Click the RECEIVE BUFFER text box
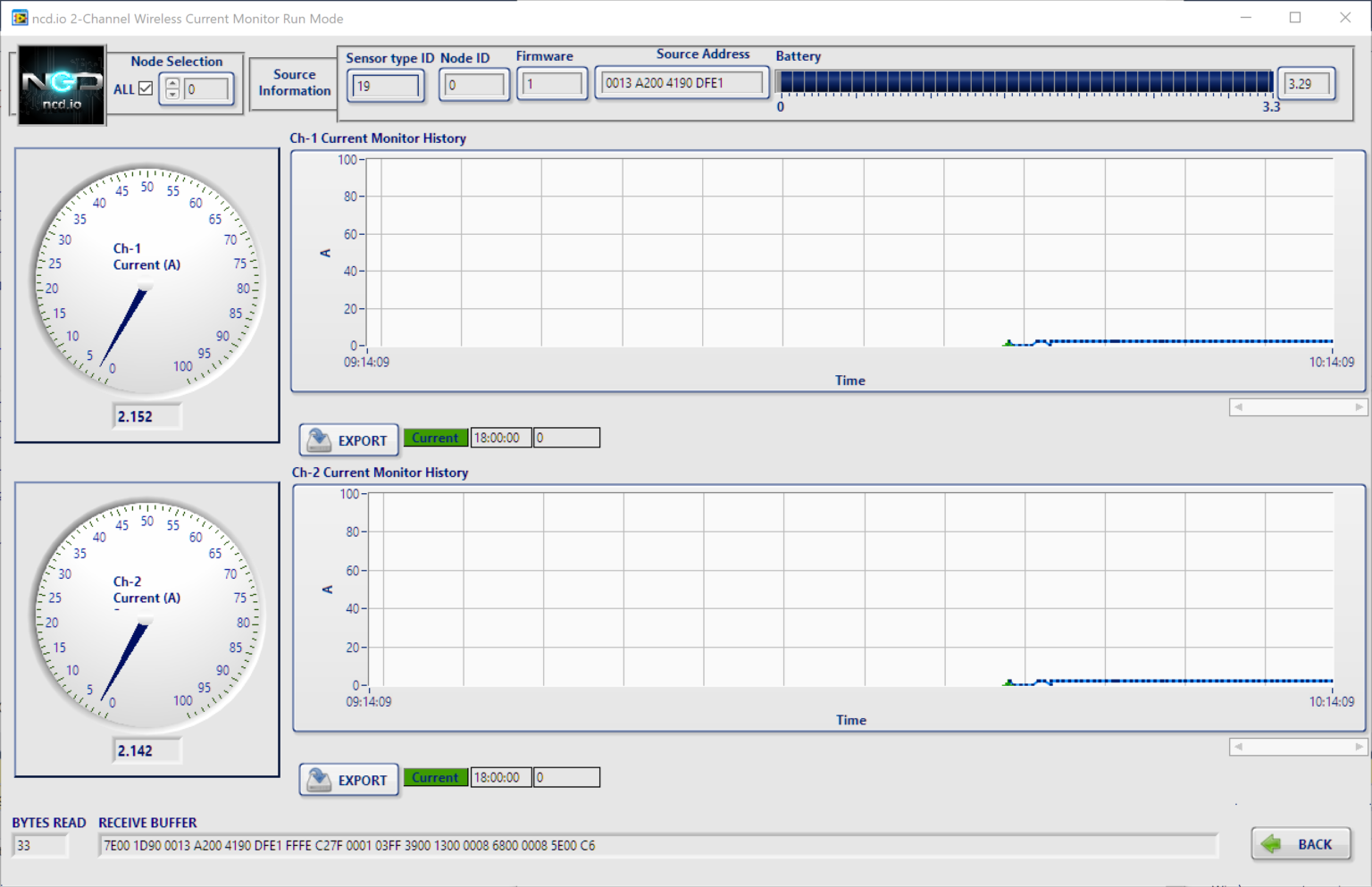This screenshot has height=887, width=1372. 659,845
